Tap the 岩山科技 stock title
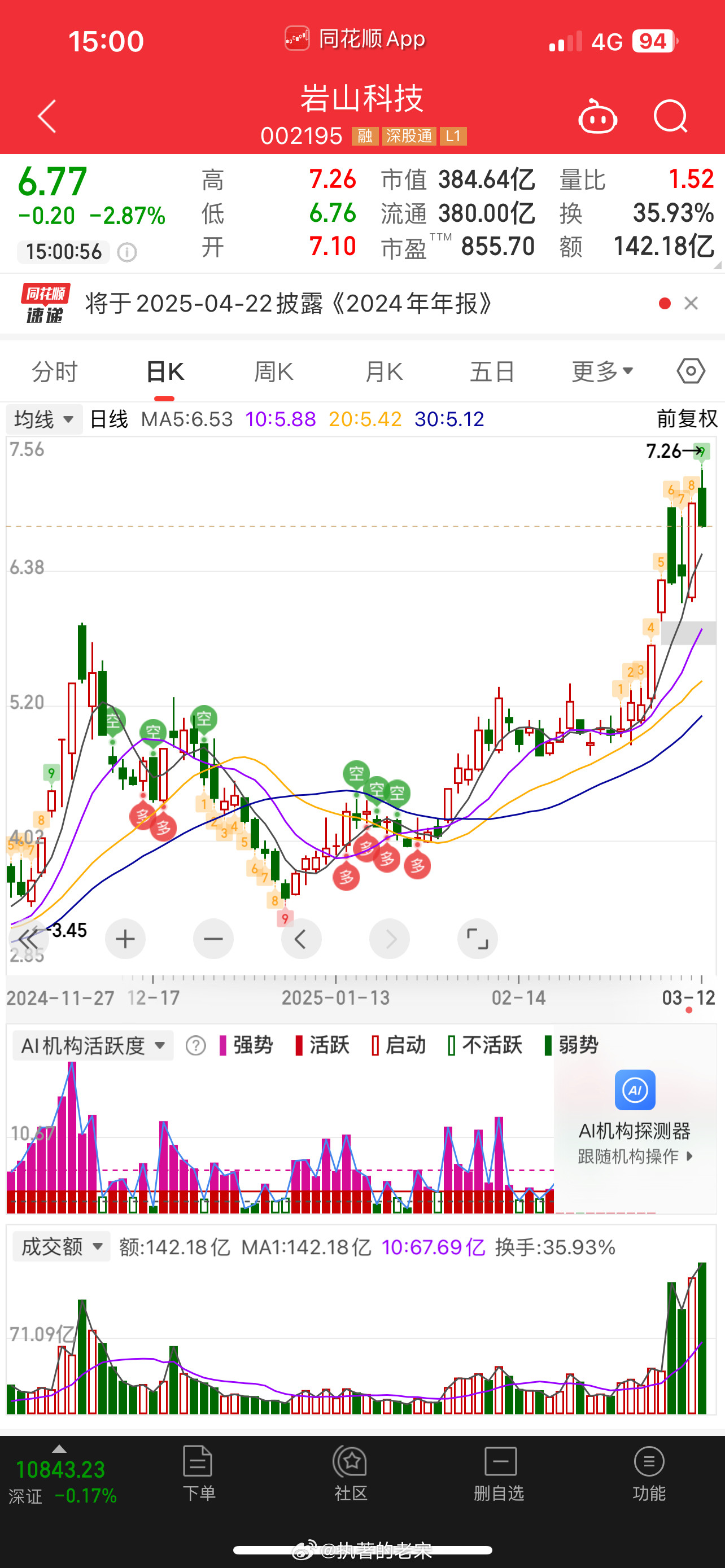 tap(362, 99)
